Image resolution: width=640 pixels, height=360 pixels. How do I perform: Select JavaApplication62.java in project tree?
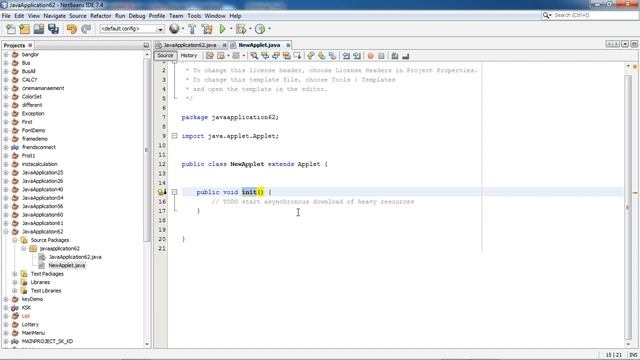tap(75, 257)
